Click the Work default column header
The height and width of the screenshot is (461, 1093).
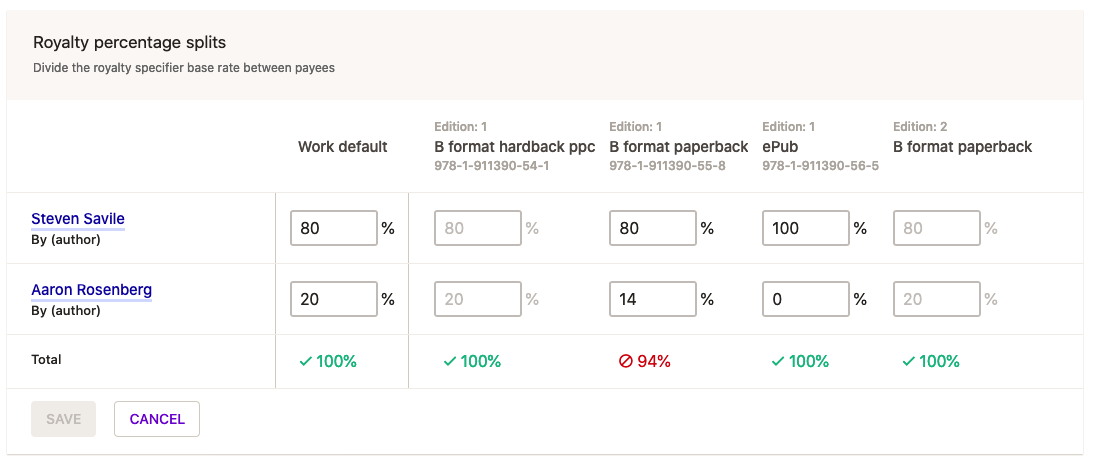342,147
